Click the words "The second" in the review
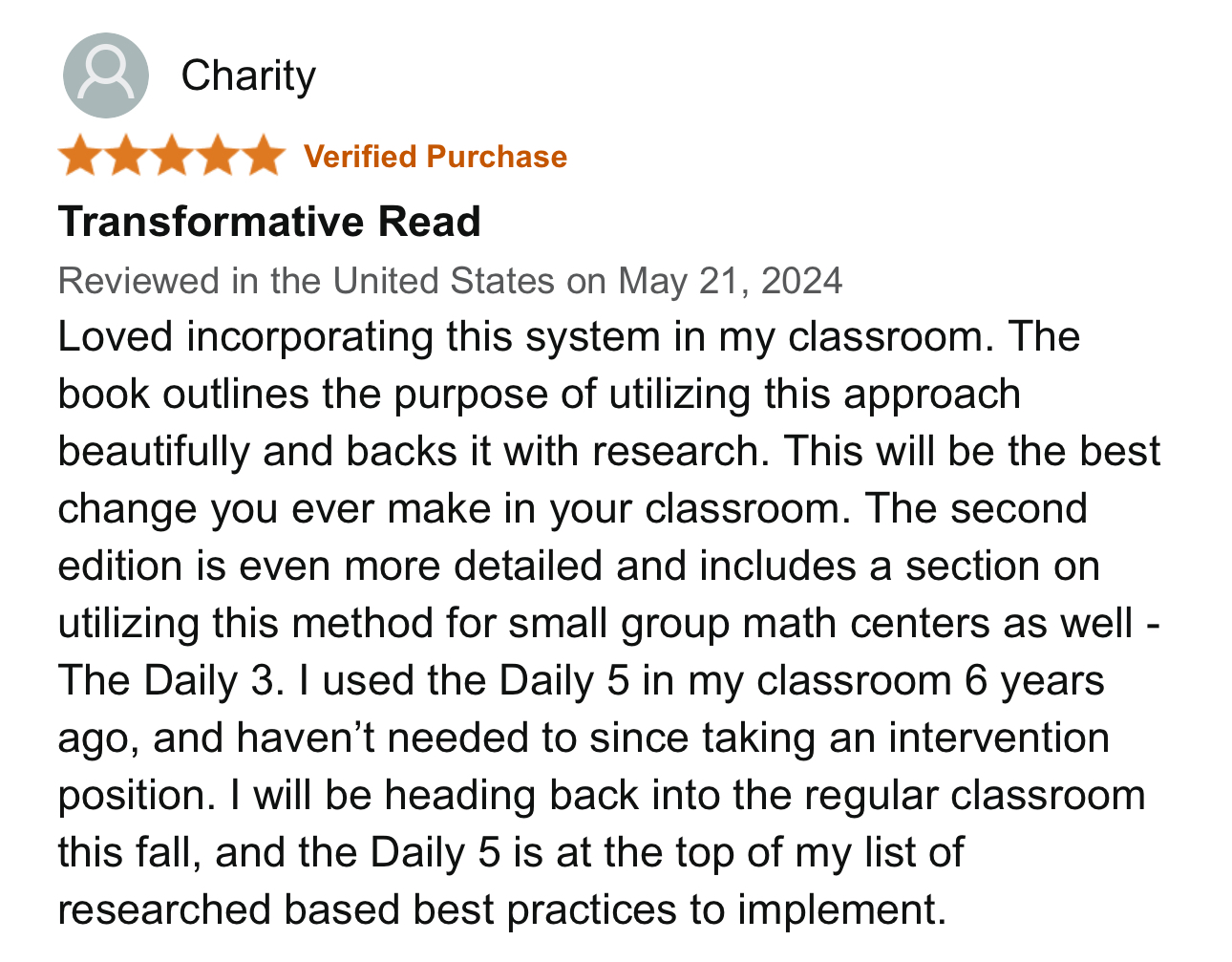The image size is (1232, 962). tap(976, 508)
